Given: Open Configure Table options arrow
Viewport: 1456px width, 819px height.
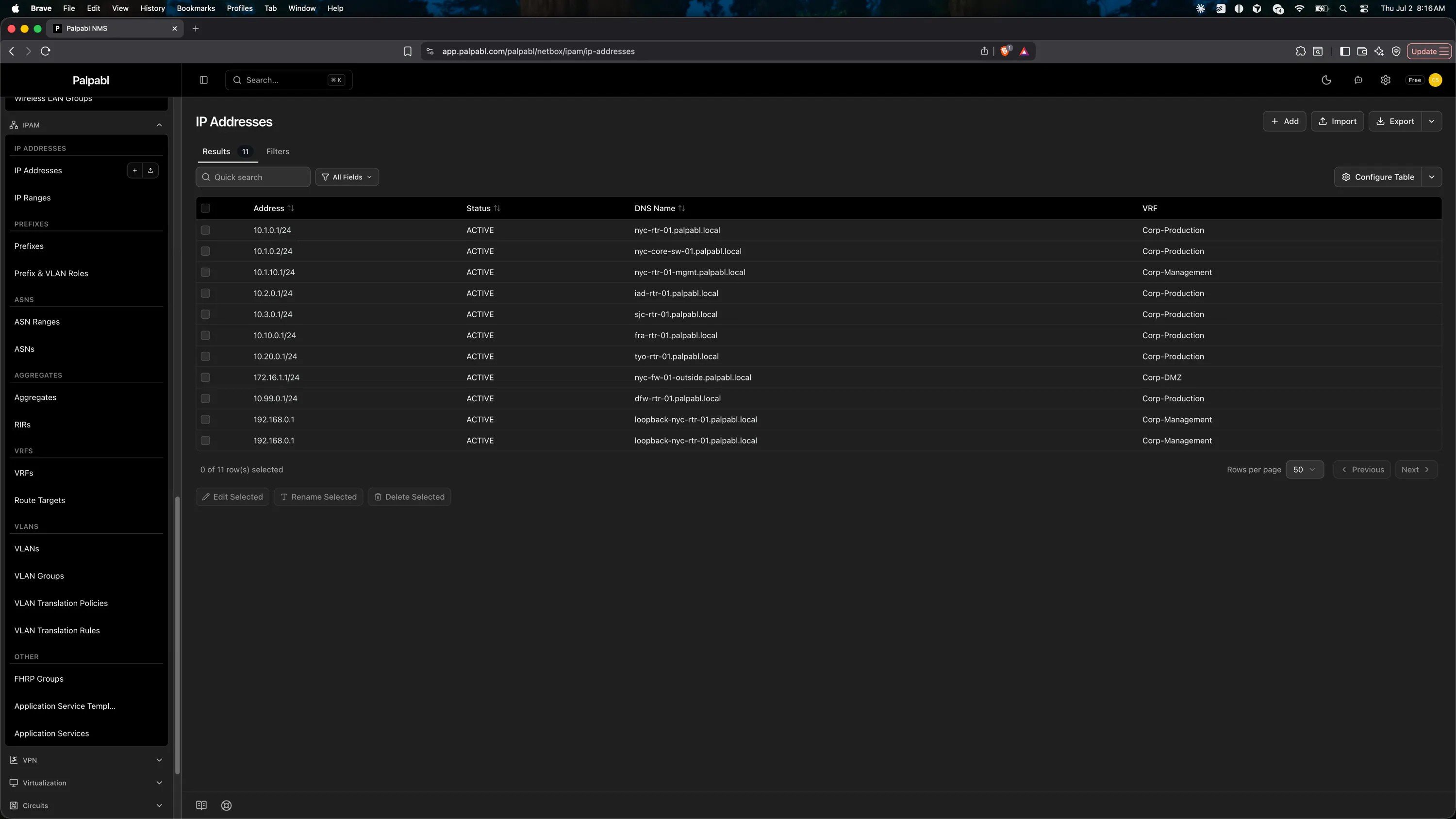Looking at the screenshot, I should pyautogui.click(x=1432, y=177).
